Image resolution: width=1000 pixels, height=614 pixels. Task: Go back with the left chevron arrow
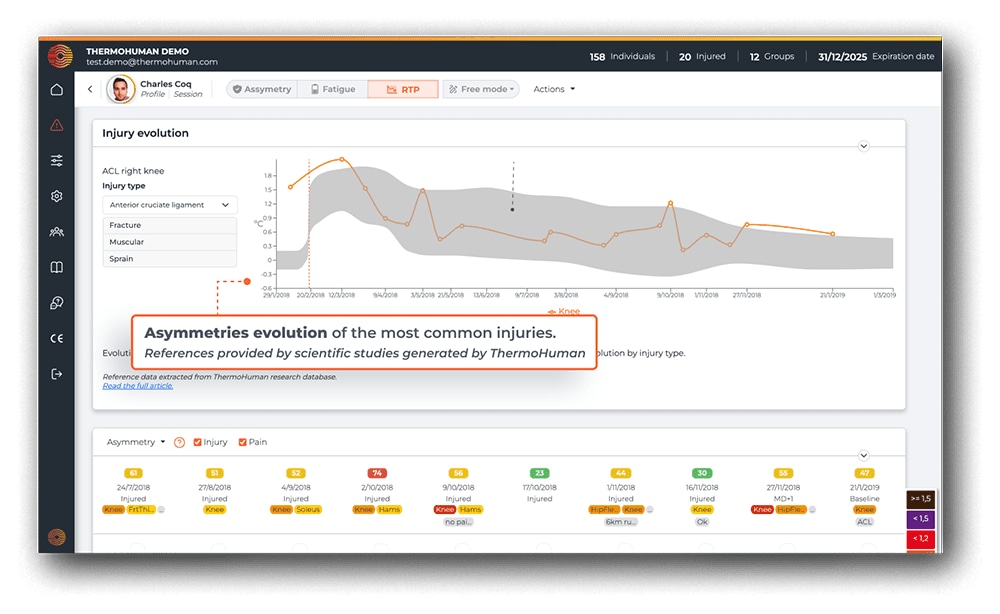coord(90,89)
